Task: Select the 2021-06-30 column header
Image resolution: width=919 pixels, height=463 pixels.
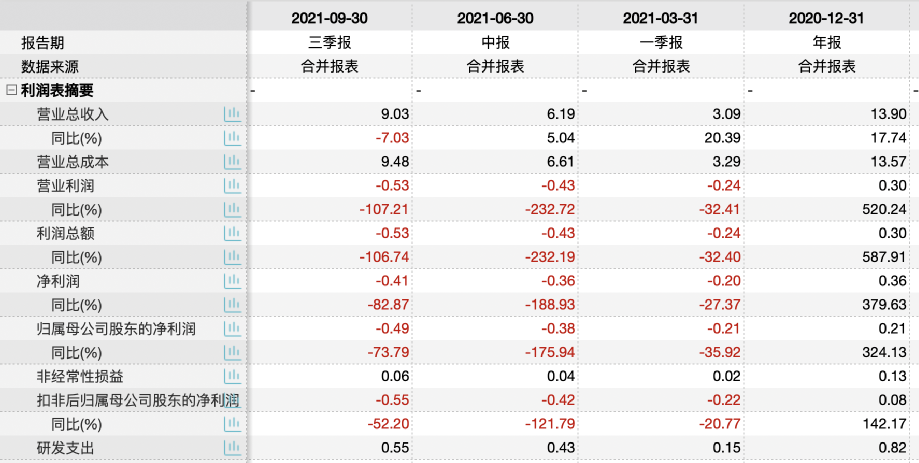Action: click(496, 19)
